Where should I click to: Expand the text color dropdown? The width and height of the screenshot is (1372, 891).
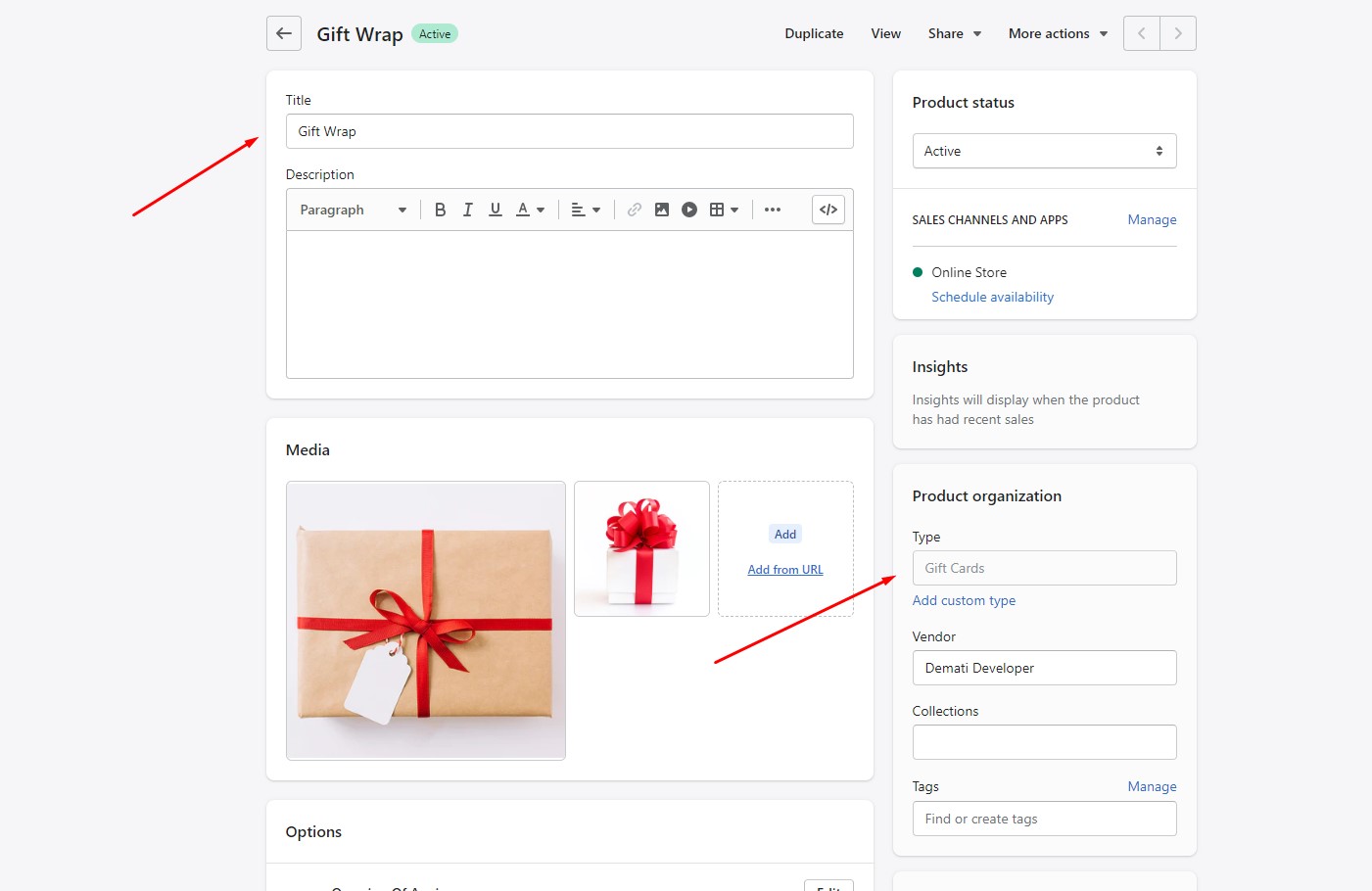(530, 210)
